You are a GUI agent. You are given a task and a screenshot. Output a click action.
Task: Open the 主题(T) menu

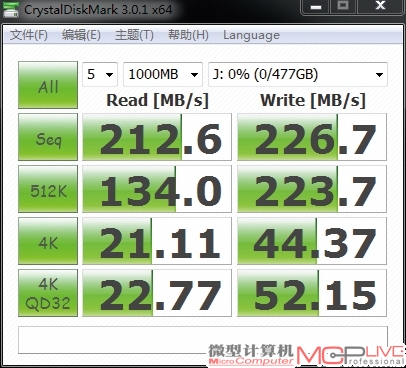[134, 35]
